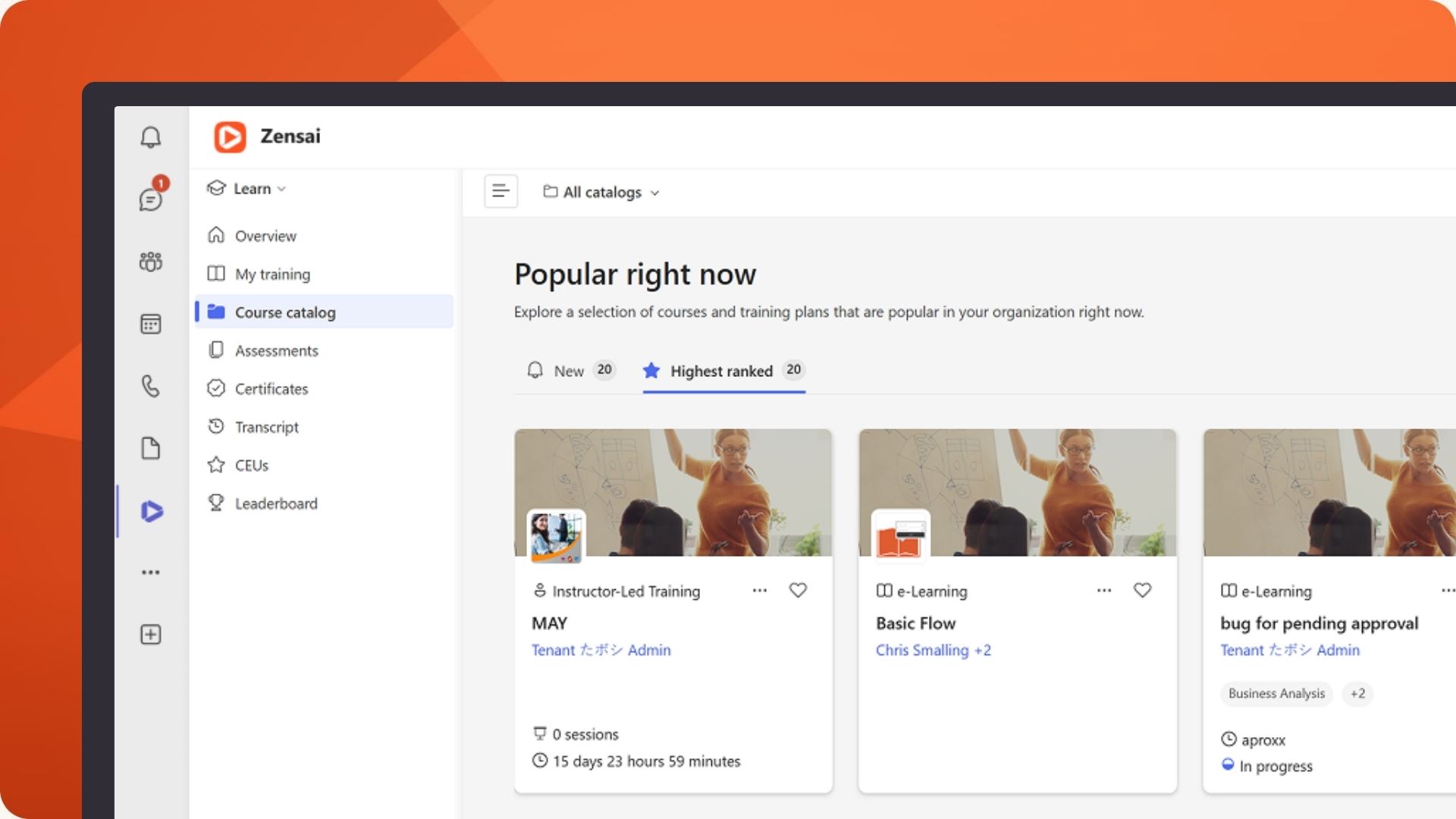Click e-Learning label on Basic Flow card

point(932,591)
